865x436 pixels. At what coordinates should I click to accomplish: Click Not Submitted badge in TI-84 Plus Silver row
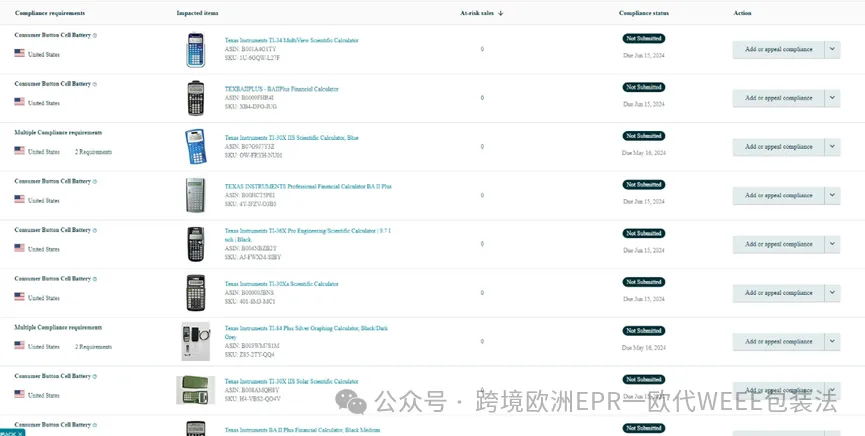point(644,331)
